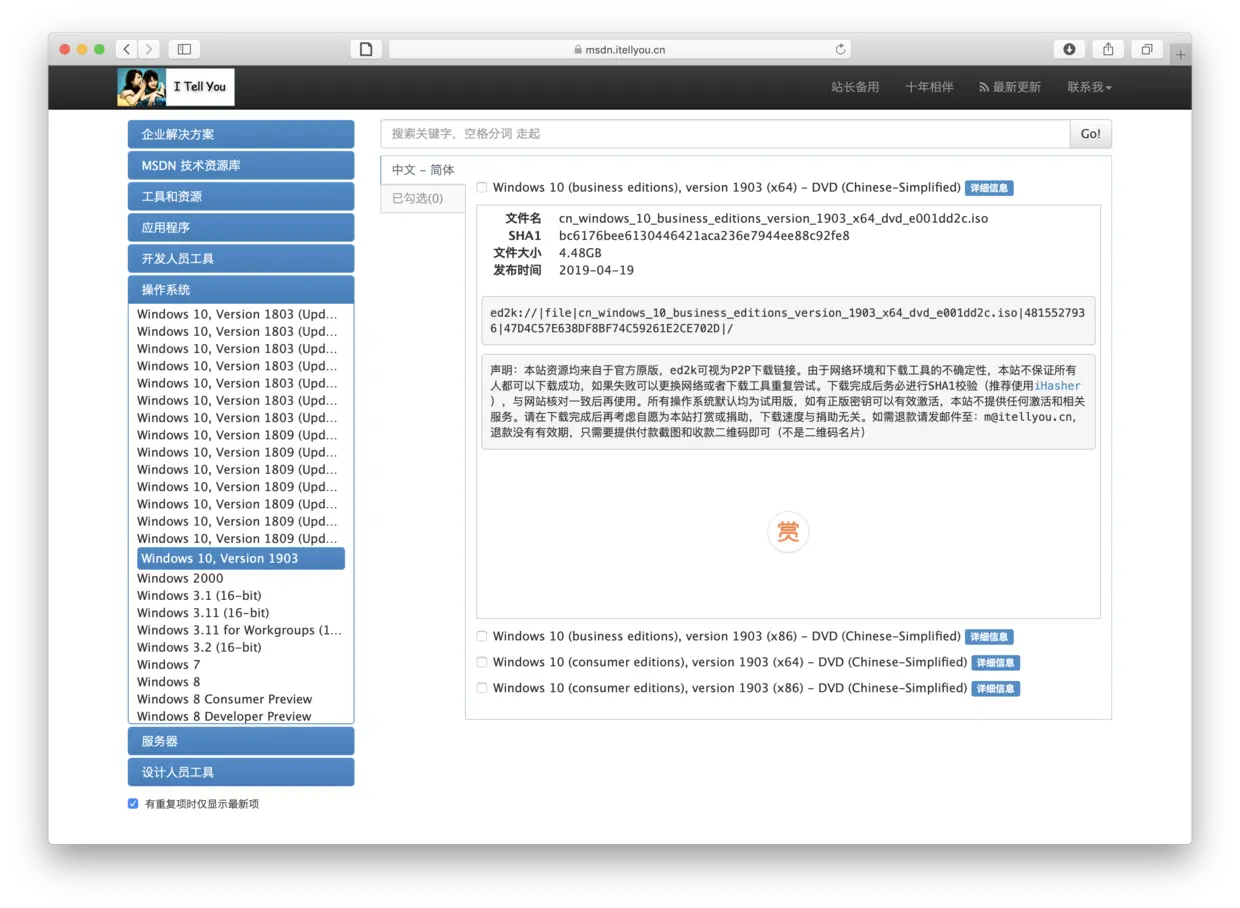Show 详细信息 for consumer editions x86

(996, 689)
